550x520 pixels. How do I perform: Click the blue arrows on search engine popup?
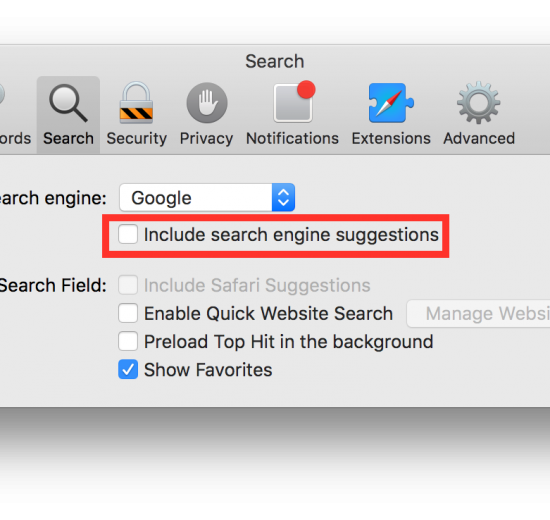click(x=283, y=198)
